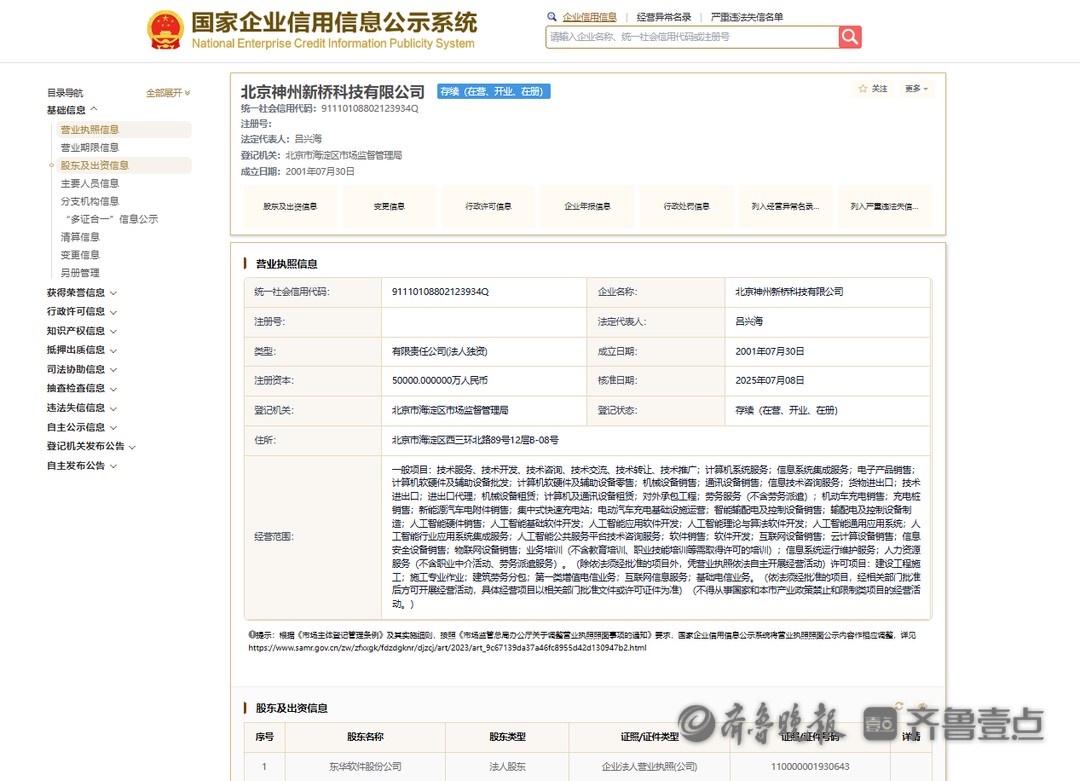Viewport: 1080px width, 781px height.
Task: Expand the 抽查检查信息 section
Action: pyautogui.click(x=82, y=388)
